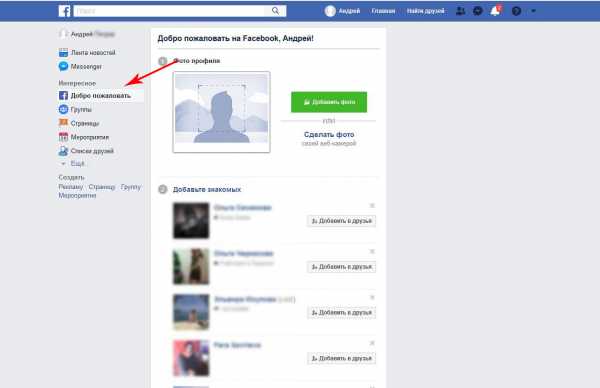Click the green Добавить фото button
The image size is (600, 388).
pyautogui.click(x=329, y=102)
